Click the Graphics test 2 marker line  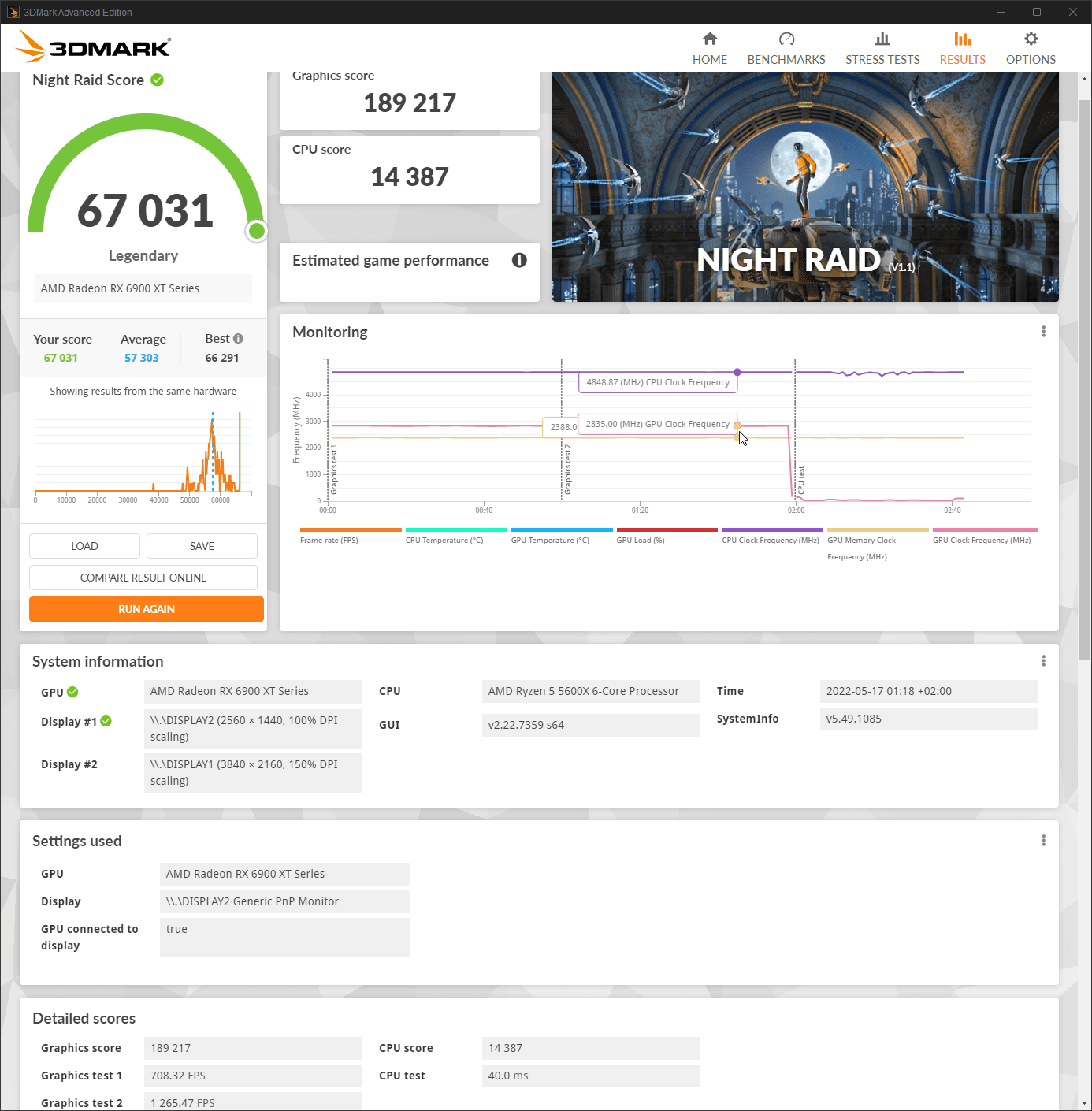562,429
